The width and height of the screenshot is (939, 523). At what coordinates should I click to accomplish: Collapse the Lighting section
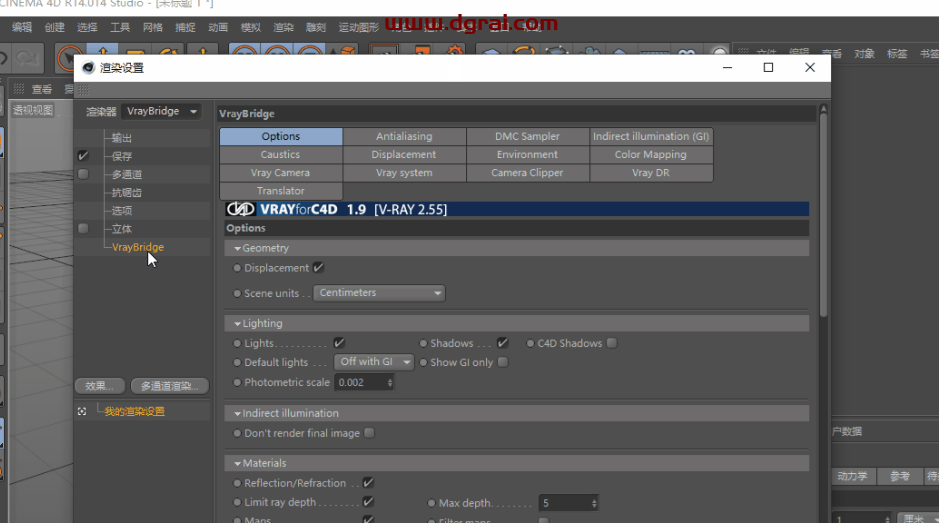[238, 324]
